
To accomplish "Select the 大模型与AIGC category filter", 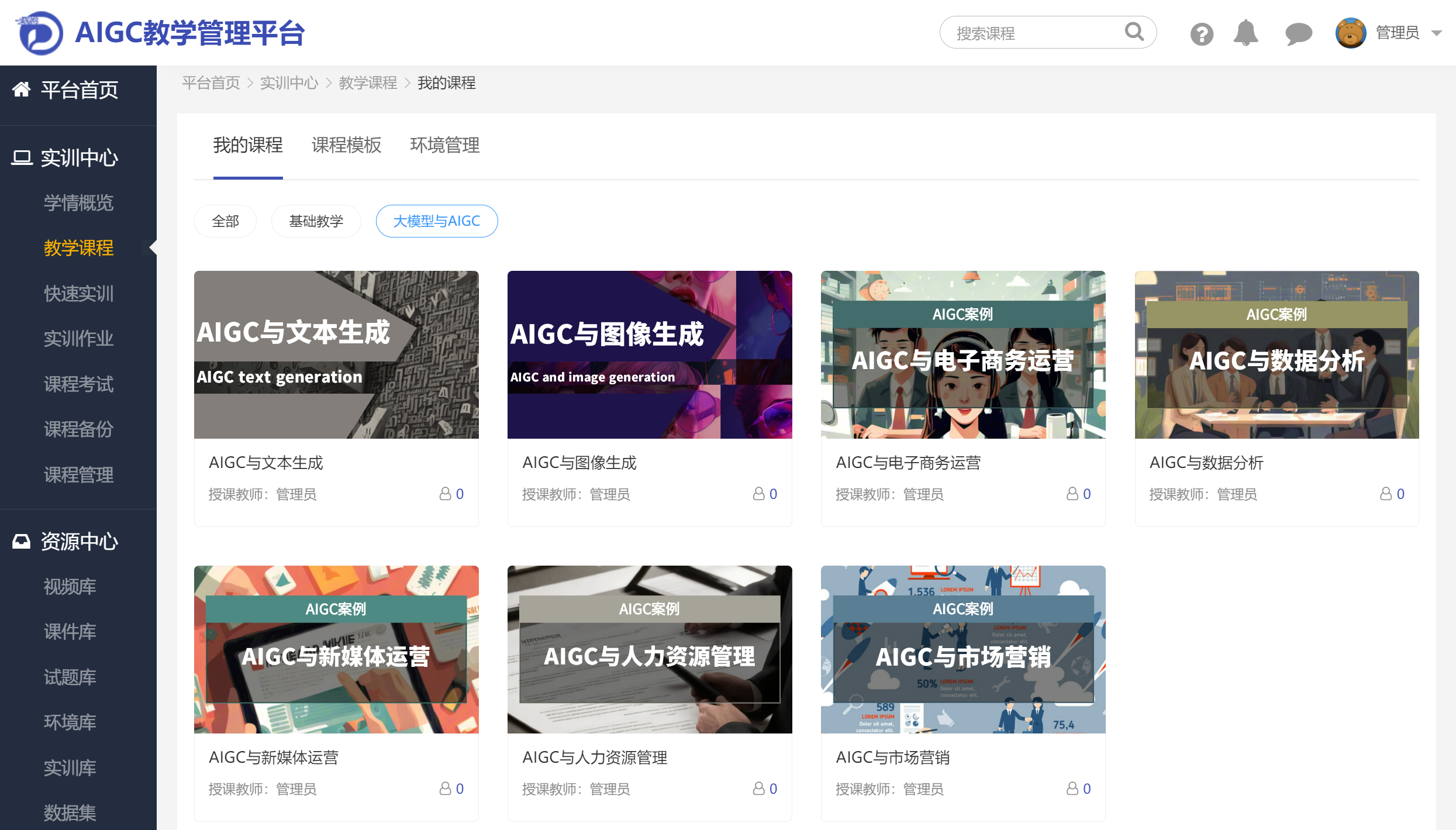I will click(x=436, y=221).
